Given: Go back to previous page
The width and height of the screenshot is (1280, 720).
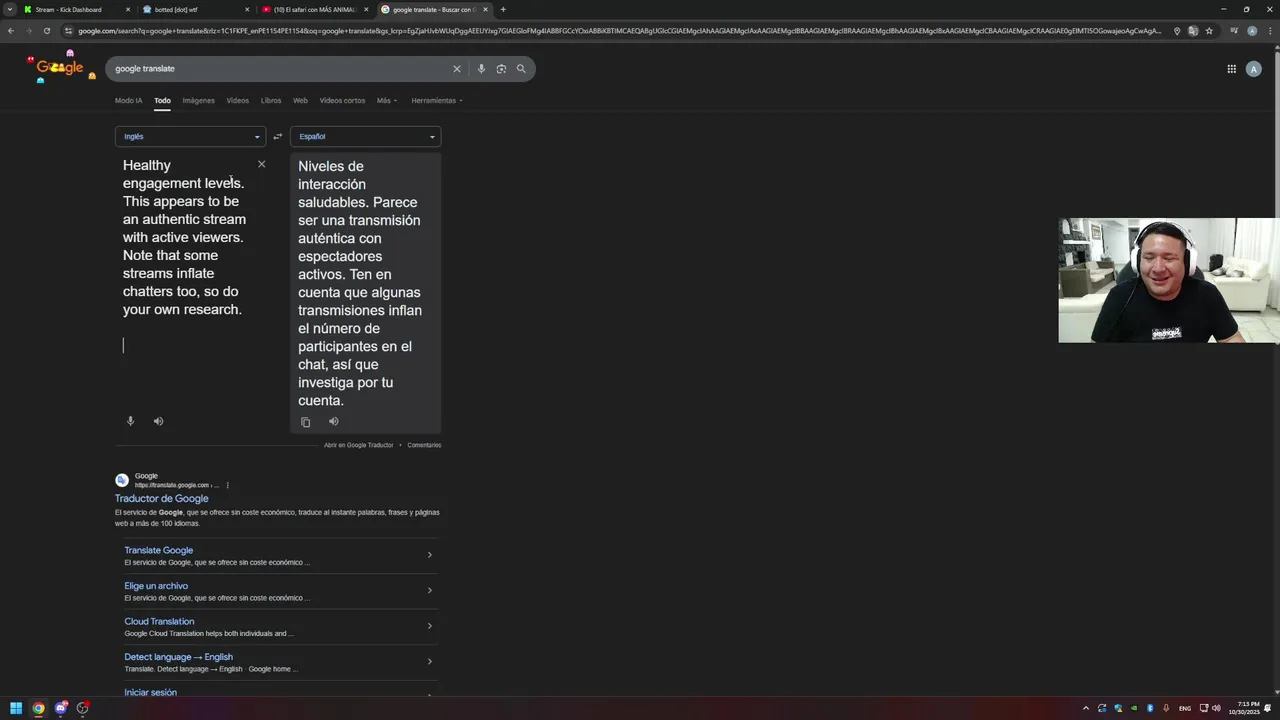Looking at the screenshot, I should coord(10,31).
